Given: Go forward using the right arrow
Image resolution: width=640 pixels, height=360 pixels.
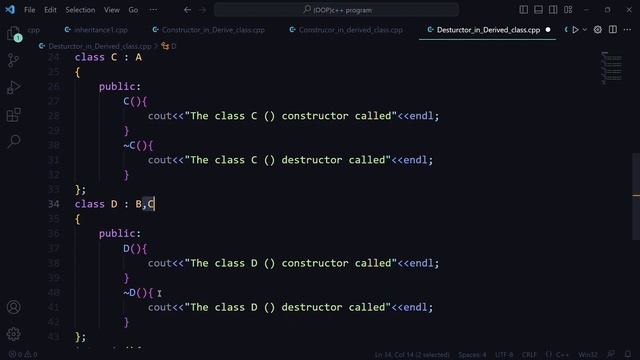Looking at the screenshot, I should [x=202, y=10].
